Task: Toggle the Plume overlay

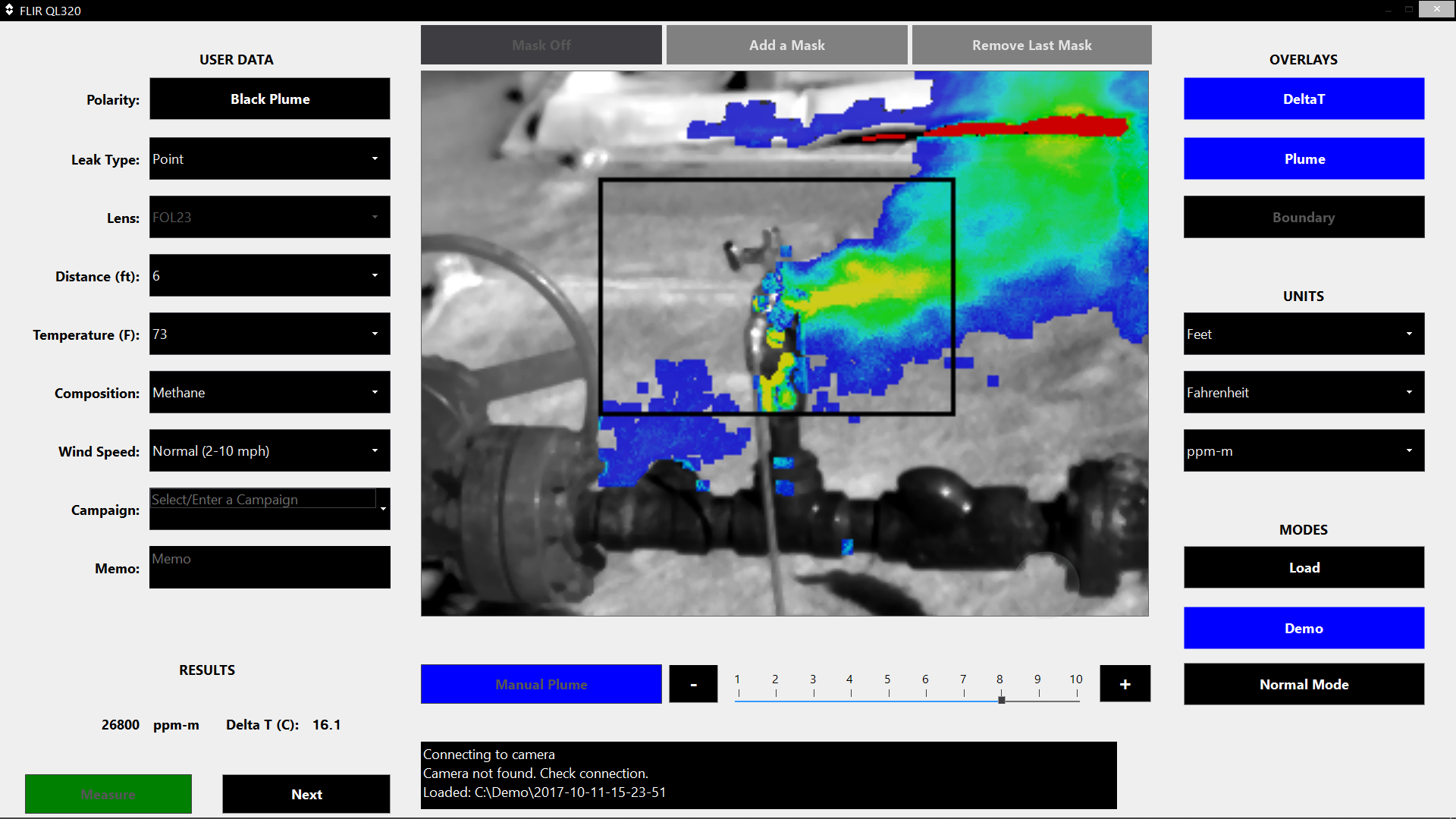Action: click(x=1304, y=158)
